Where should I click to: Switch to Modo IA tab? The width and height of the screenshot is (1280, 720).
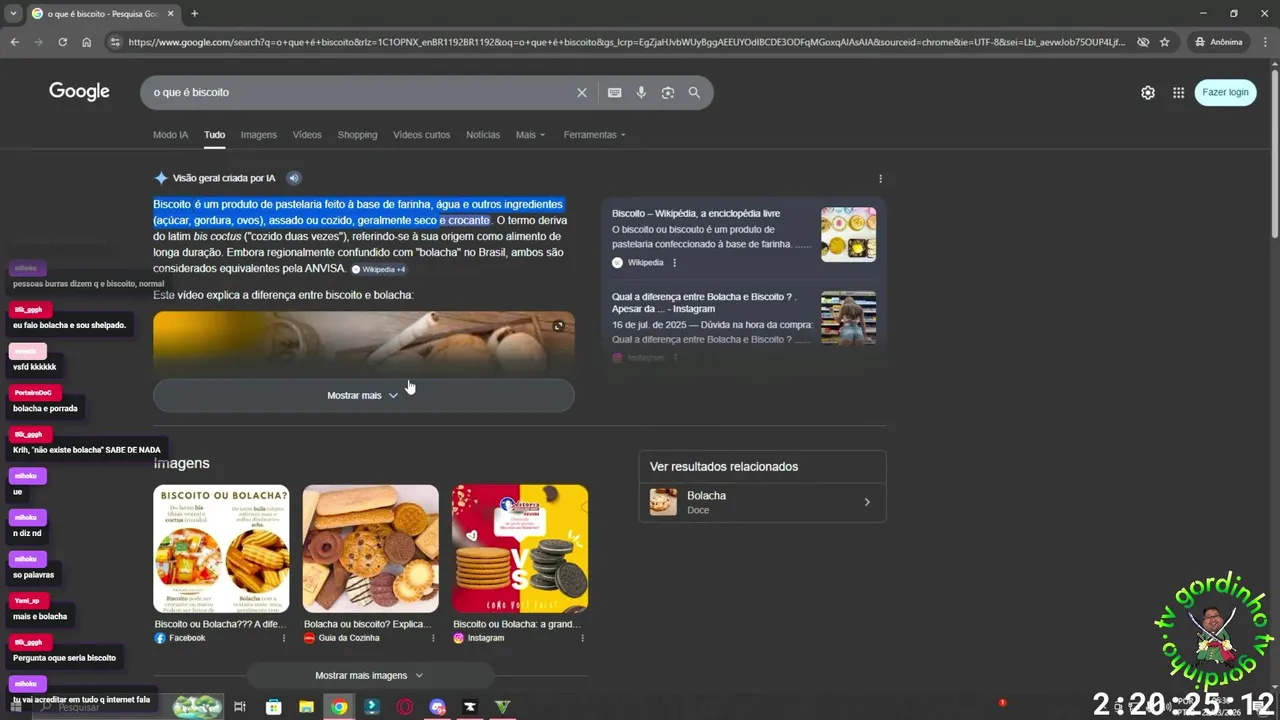[x=170, y=135]
